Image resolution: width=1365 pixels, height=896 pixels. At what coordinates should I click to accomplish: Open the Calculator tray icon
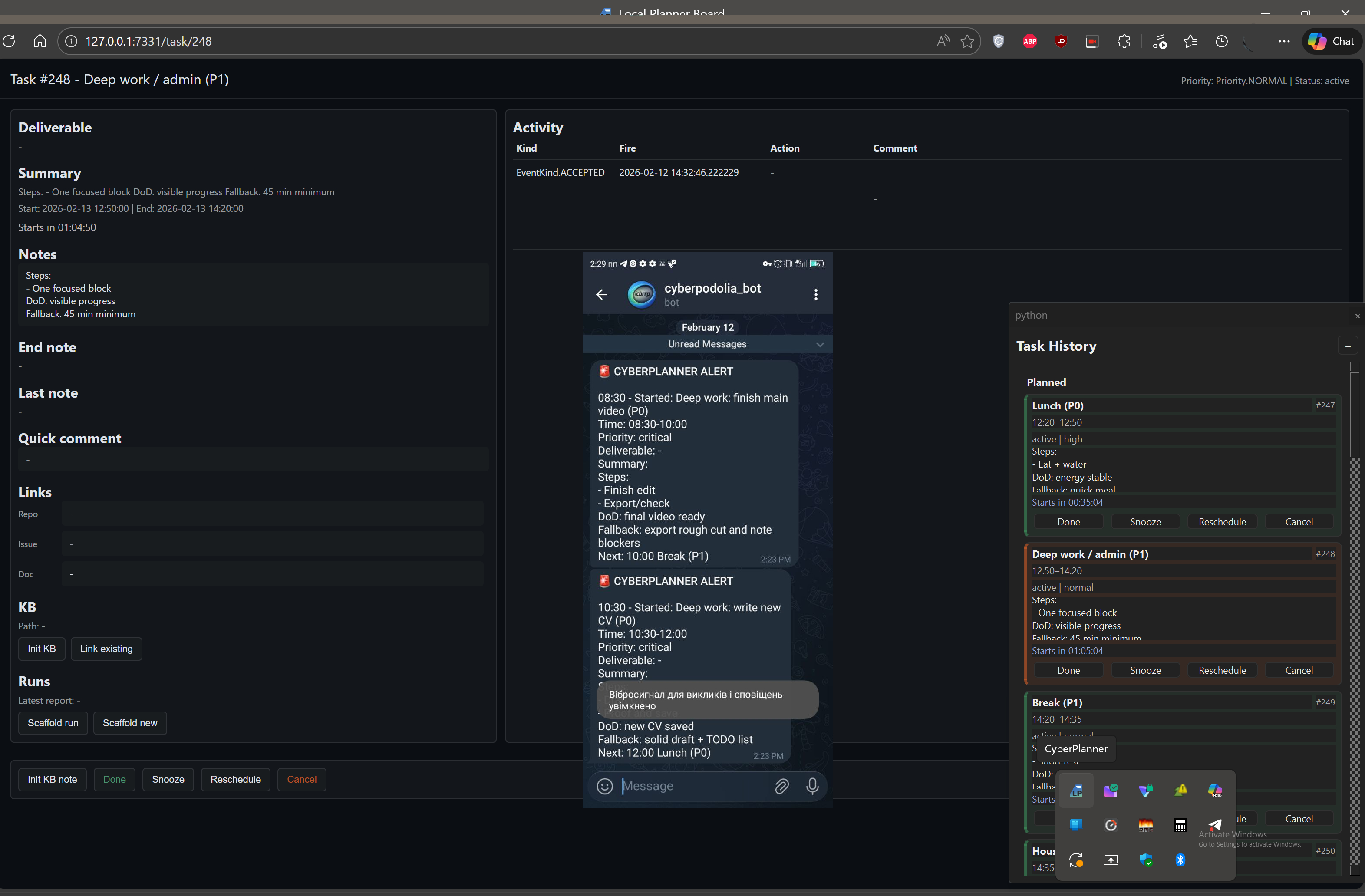tap(1180, 825)
